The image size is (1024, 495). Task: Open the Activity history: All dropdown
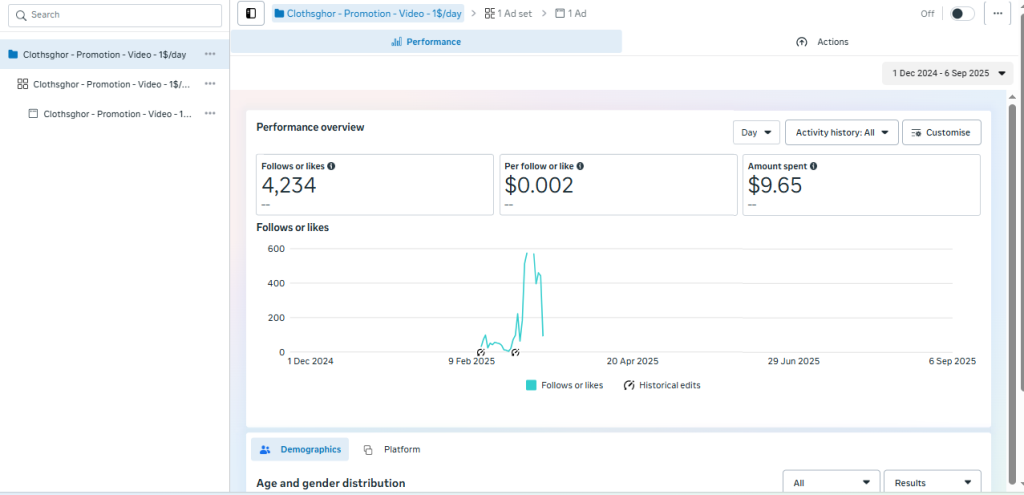click(841, 132)
